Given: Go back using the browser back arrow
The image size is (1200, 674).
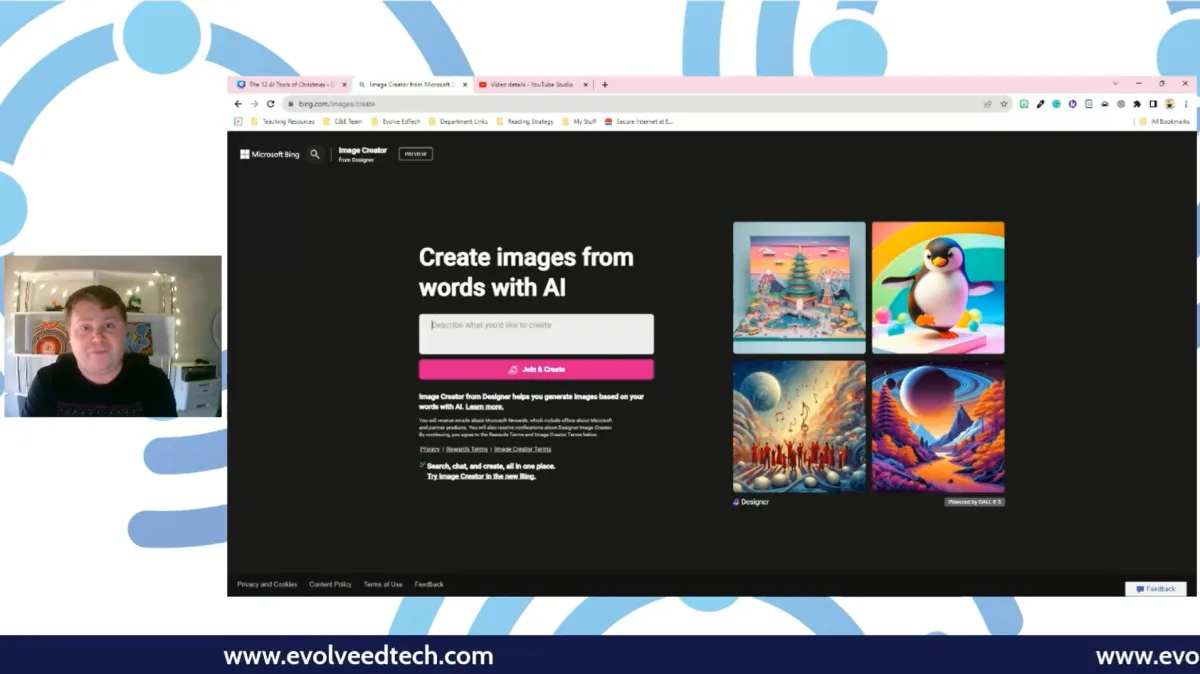Looking at the screenshot, I should 238,104.
